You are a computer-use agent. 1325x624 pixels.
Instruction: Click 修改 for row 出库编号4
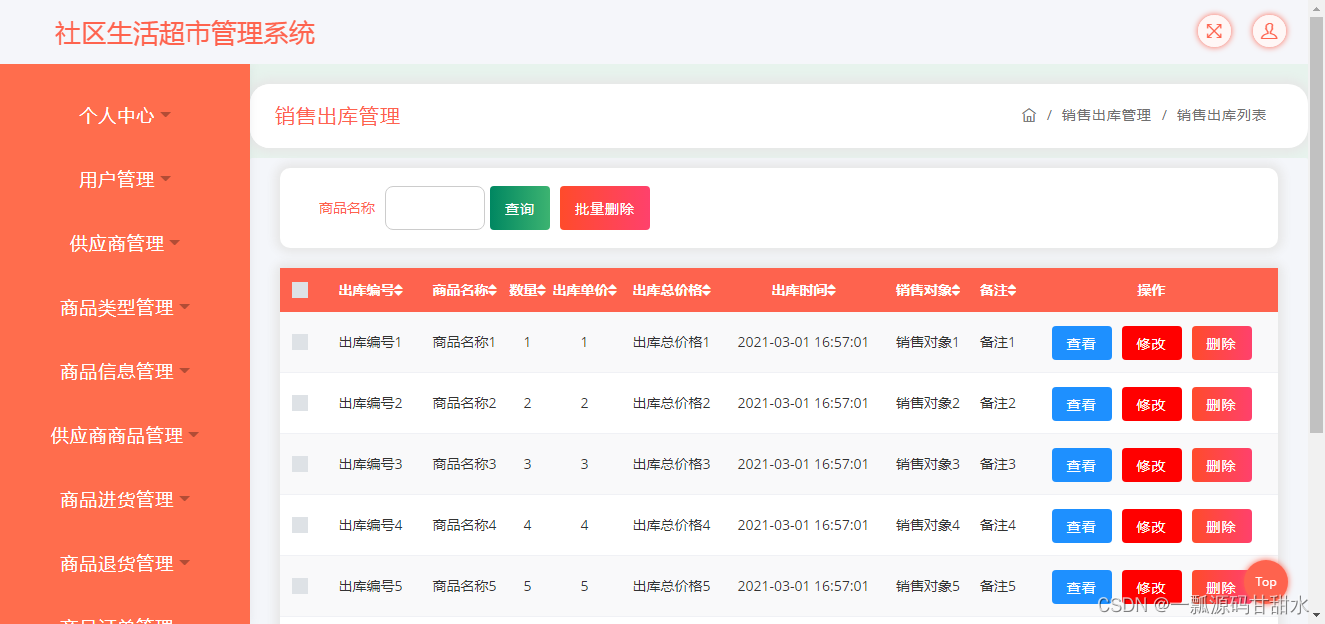(x=1152, y=526)
